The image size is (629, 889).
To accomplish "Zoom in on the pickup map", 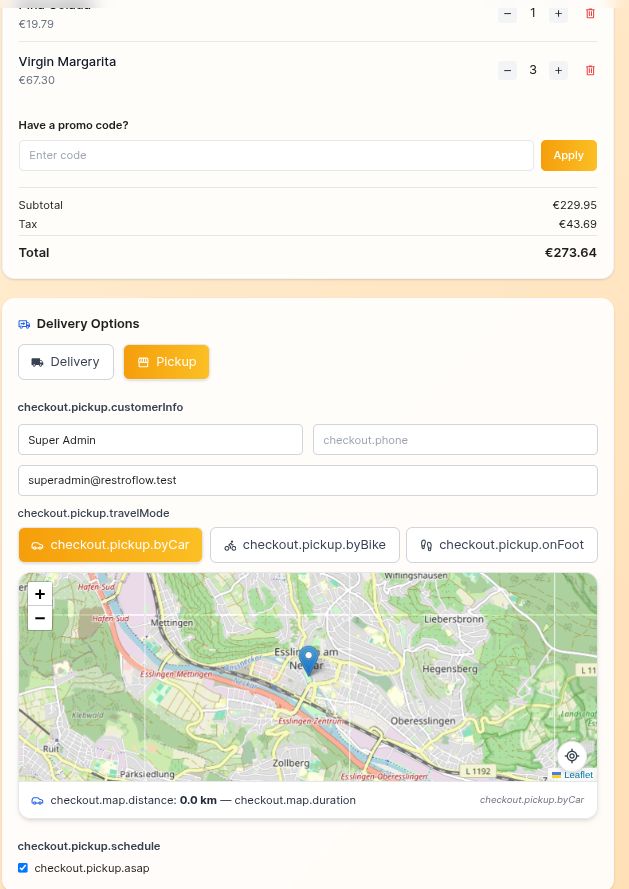I will click(x=40, y=594).
